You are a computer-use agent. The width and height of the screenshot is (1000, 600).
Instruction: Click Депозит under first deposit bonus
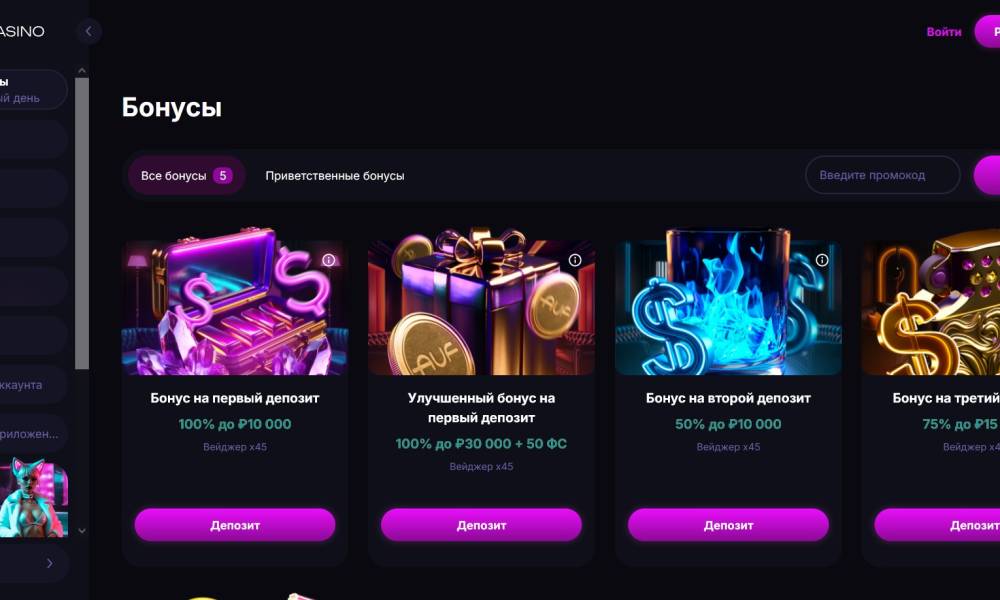point(235,525)
